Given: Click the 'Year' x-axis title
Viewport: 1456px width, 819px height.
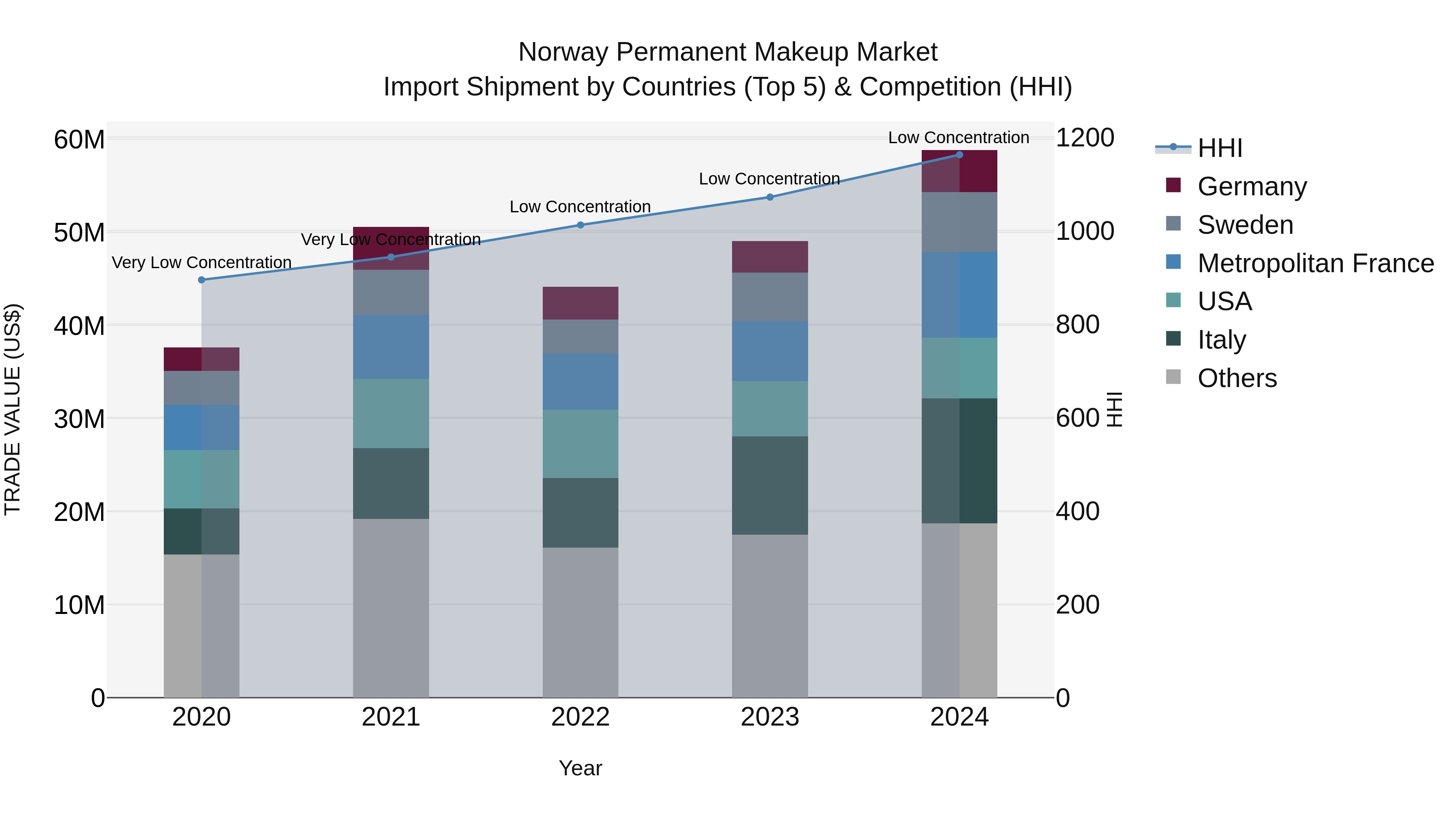Looking at the screenshot, I should [580, 769].
